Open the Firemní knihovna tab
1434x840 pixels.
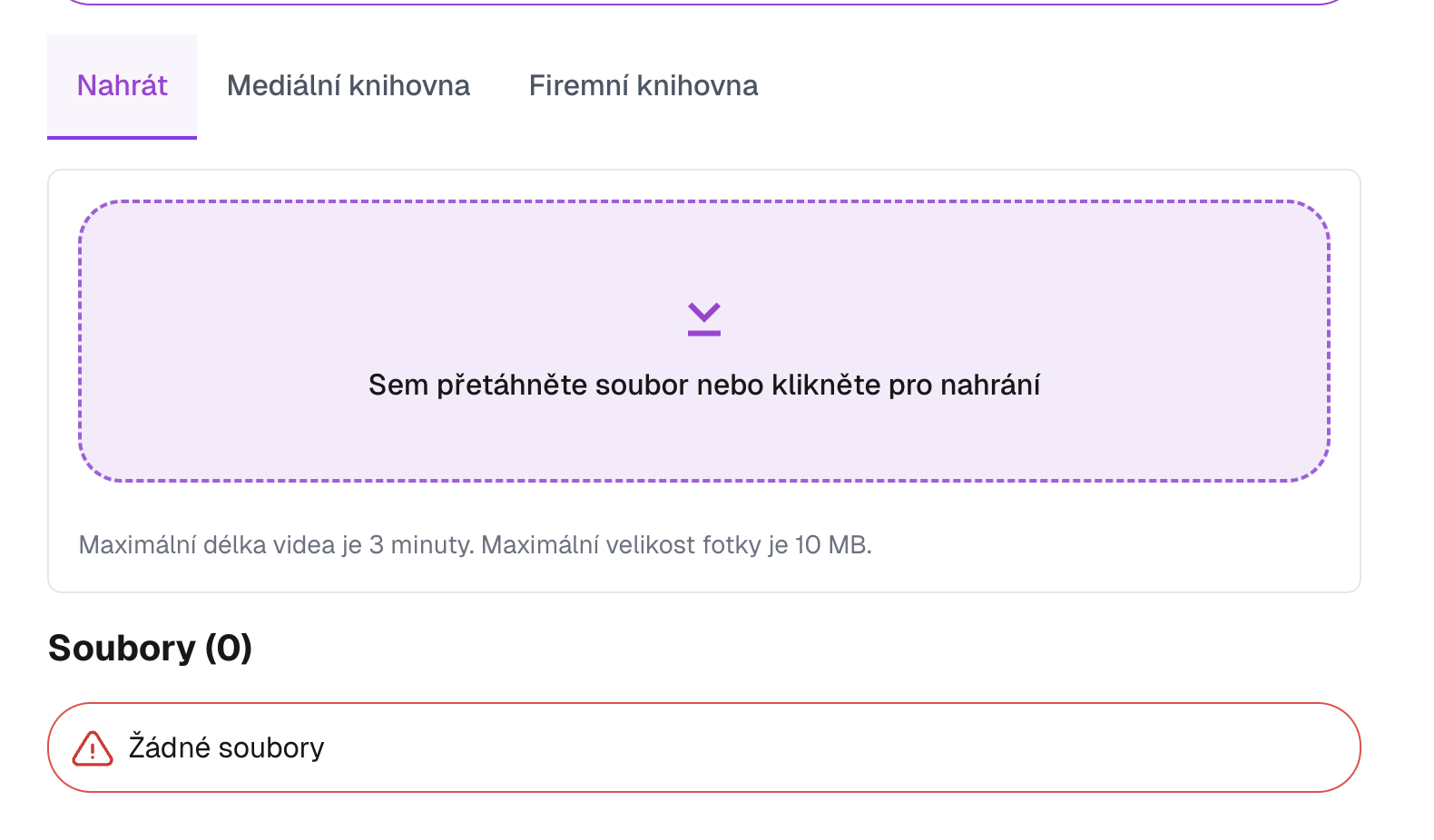click(643, 85)
